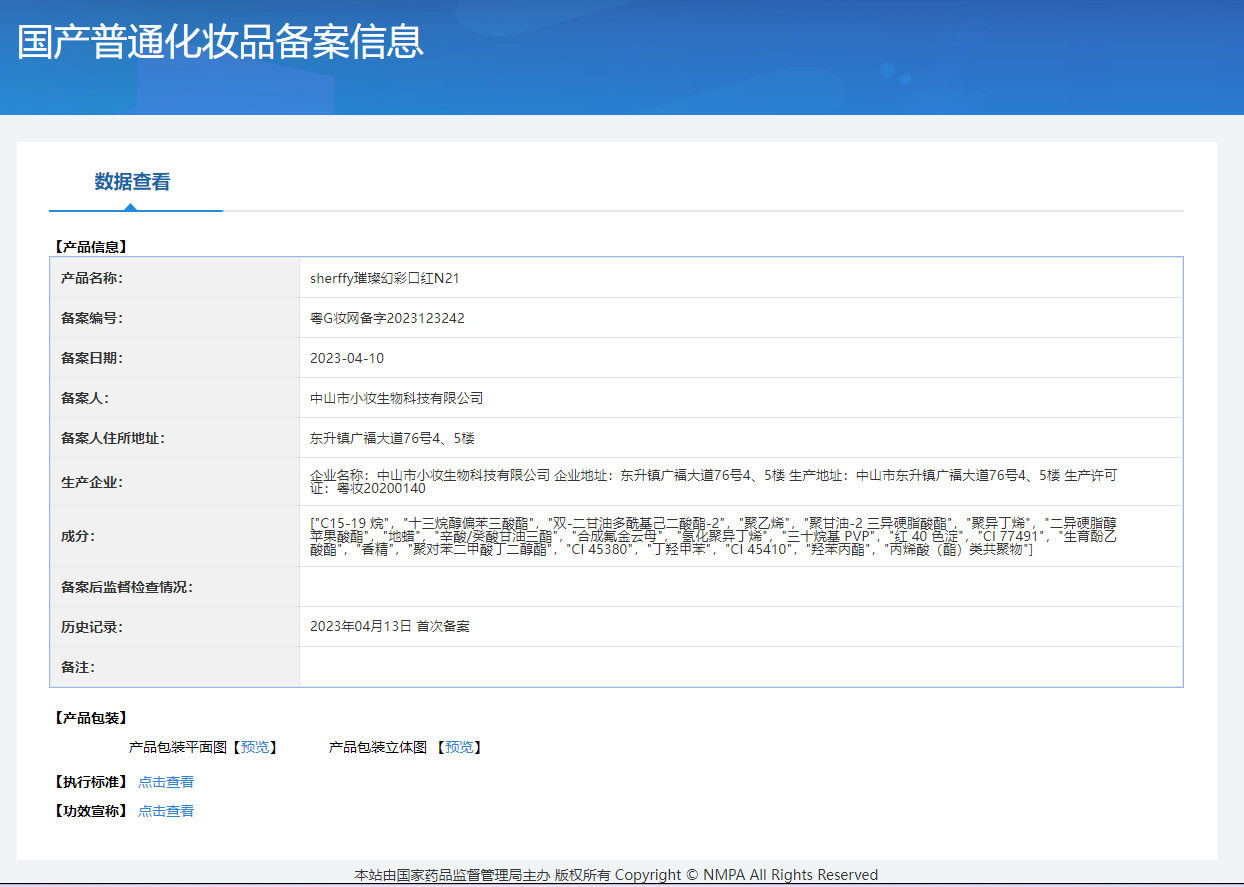The image size is (1244, 887).
Task: Click the 【产品信息】 section heading
Action: [x=91, y=246]
